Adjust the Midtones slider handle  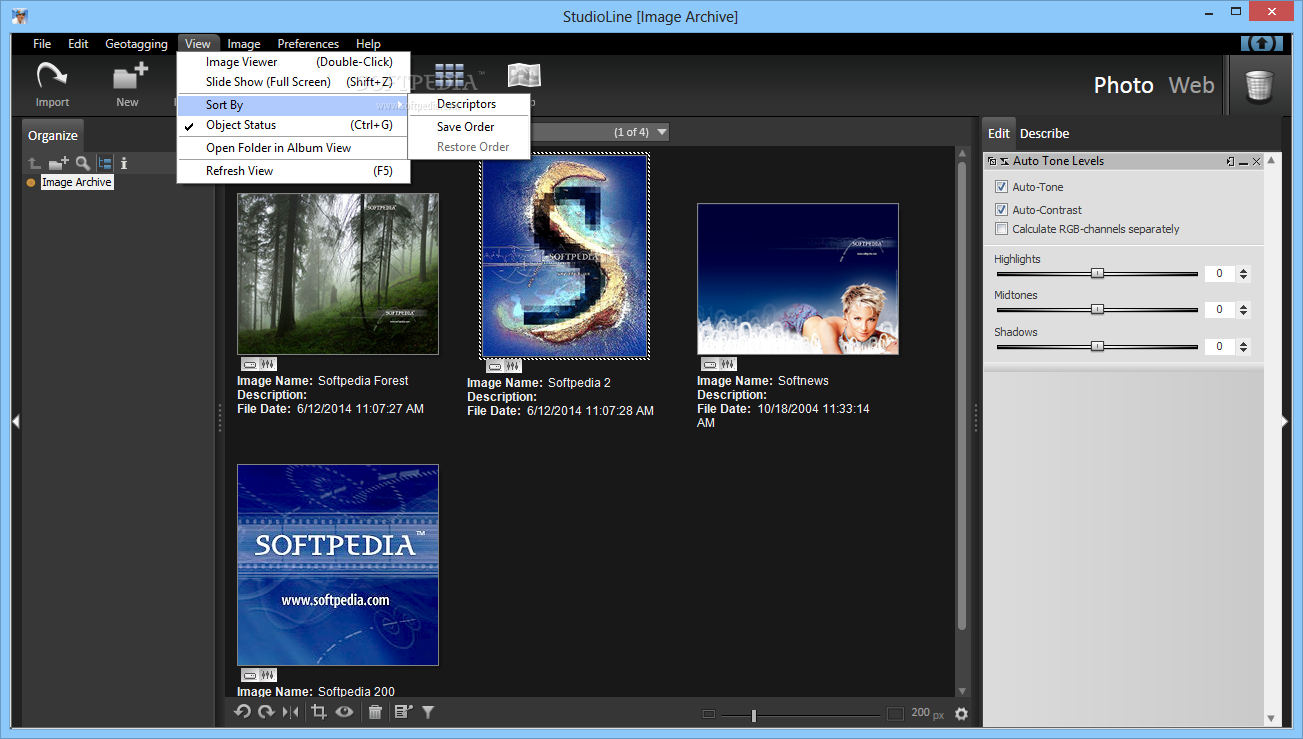coord(1097,309)
